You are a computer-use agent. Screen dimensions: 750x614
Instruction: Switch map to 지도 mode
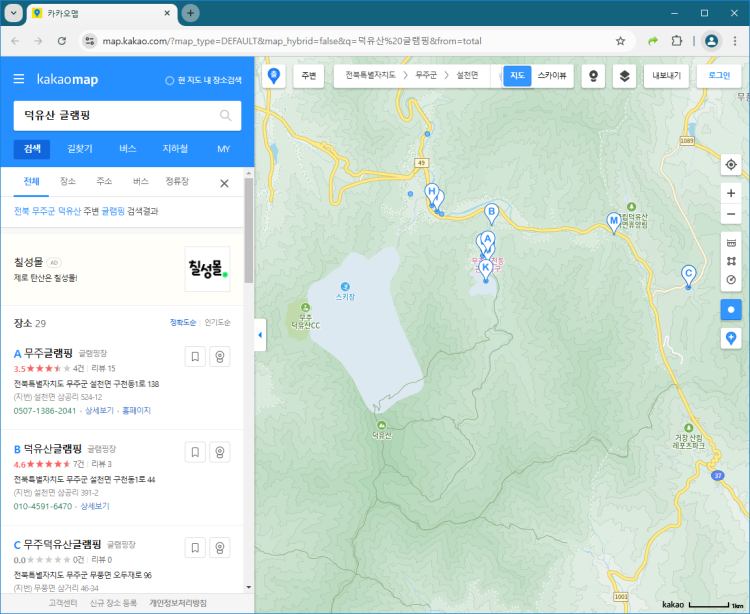(517, 76)
